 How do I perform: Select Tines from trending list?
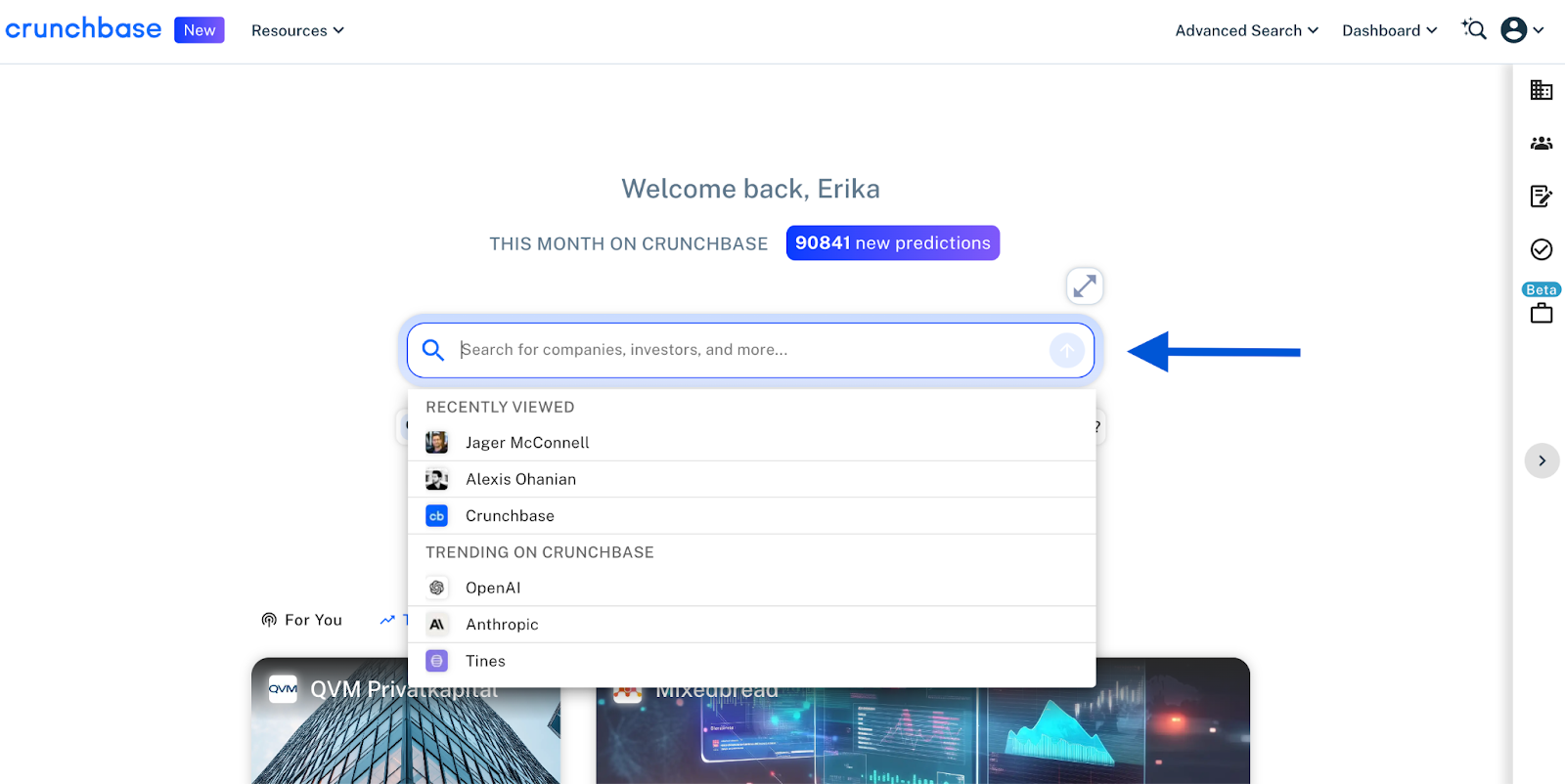pyautogui.click(x=751, y=661)
